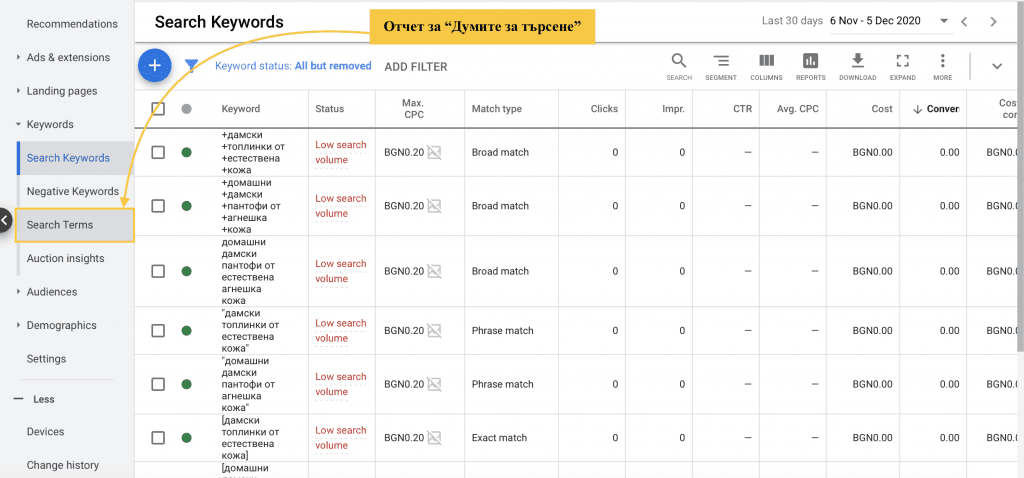
Task: Expand the Ads & extensions section
Action: click(x=68, y=58)
